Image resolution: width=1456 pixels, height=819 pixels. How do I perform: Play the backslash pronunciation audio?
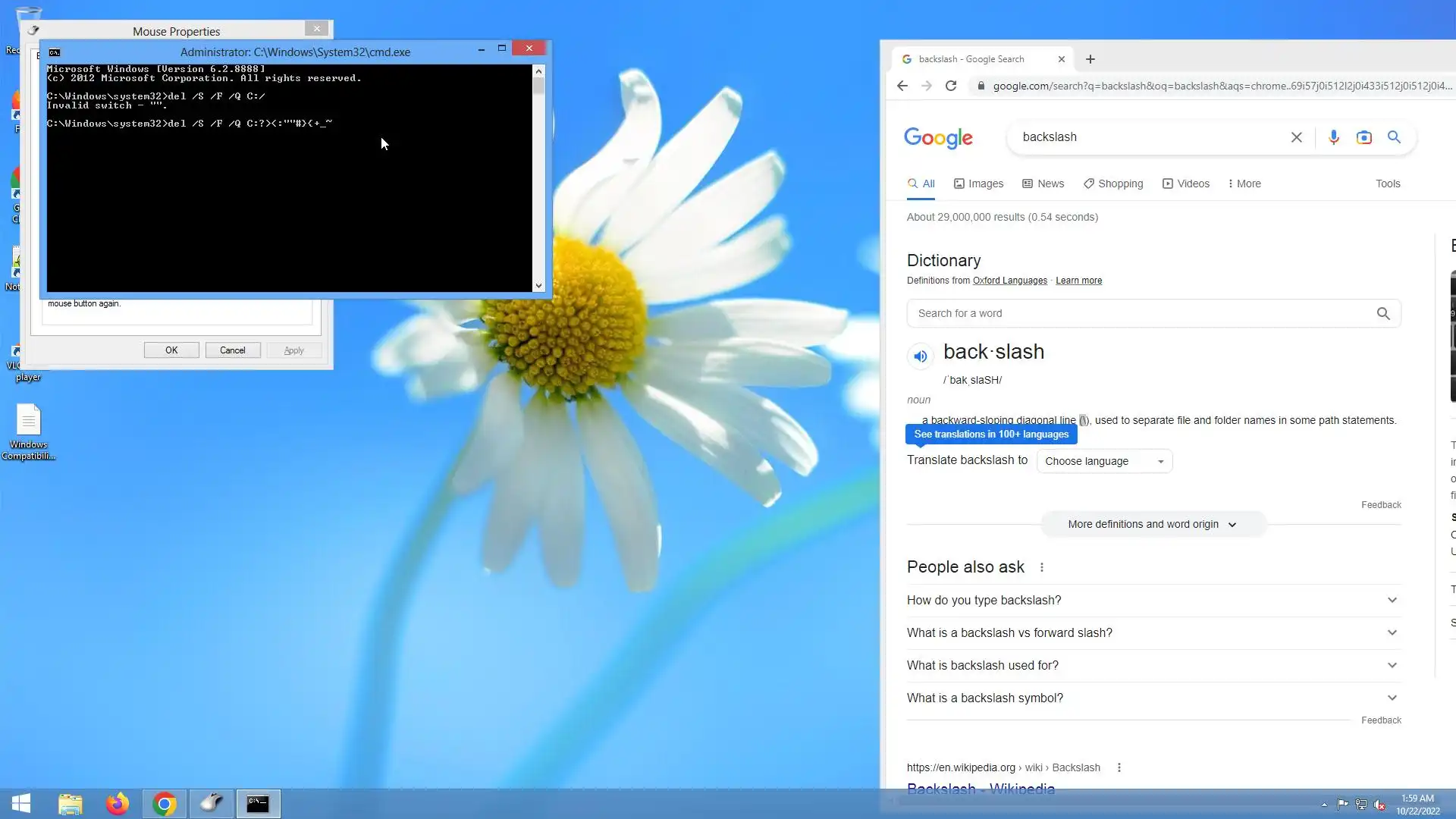point(920,356)
